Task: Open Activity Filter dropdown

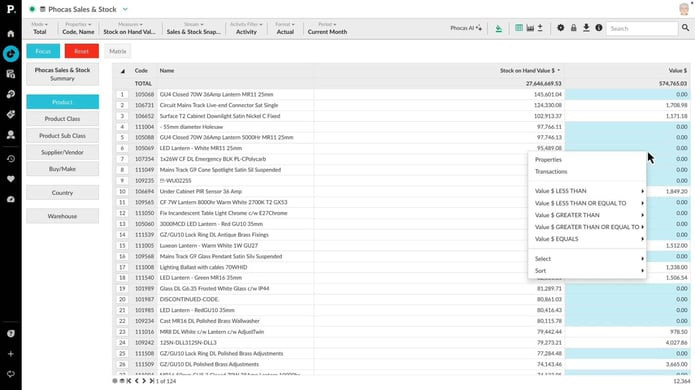Action: point(246,28)
